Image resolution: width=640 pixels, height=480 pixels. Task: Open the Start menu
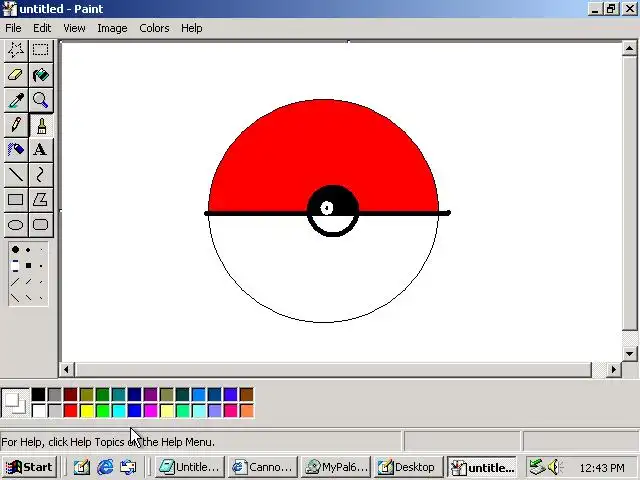tap(29, 467)
